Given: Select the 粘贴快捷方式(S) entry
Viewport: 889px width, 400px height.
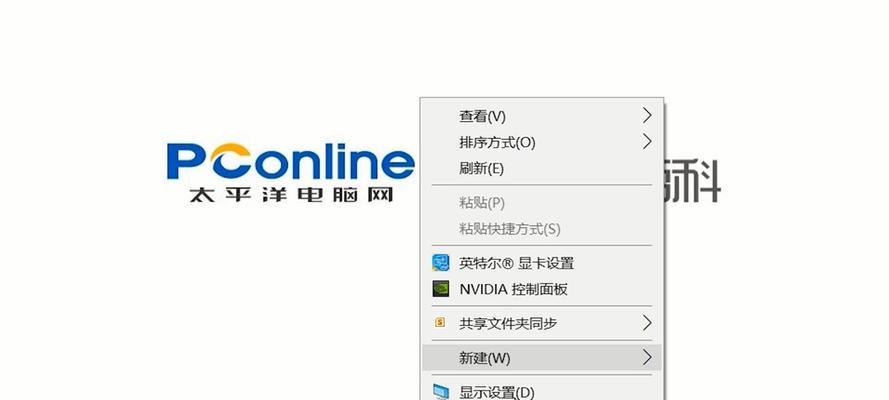Looking at the screenshot, I should (541, 229).
